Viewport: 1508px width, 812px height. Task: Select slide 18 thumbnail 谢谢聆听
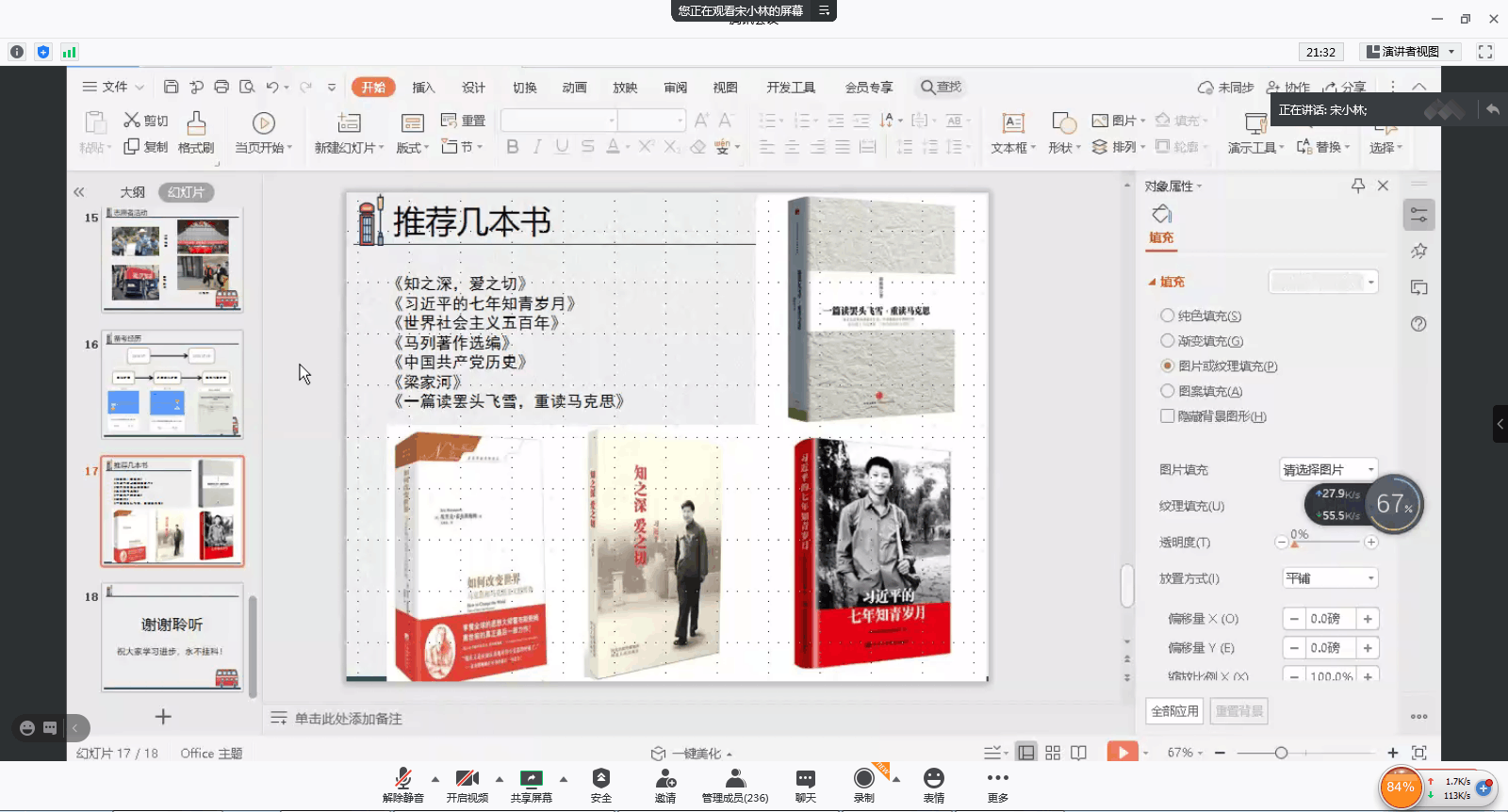coord(172,637)
